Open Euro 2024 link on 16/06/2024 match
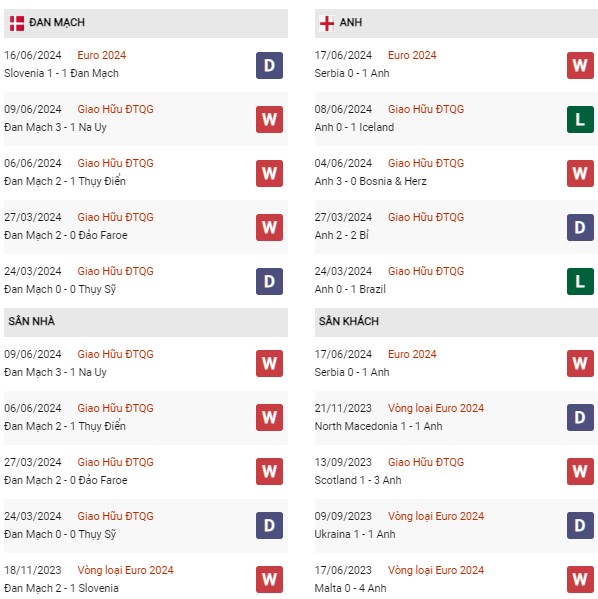The height and width of the screenshot is (599, 598). pyautogui.click(x=102, y=55)
